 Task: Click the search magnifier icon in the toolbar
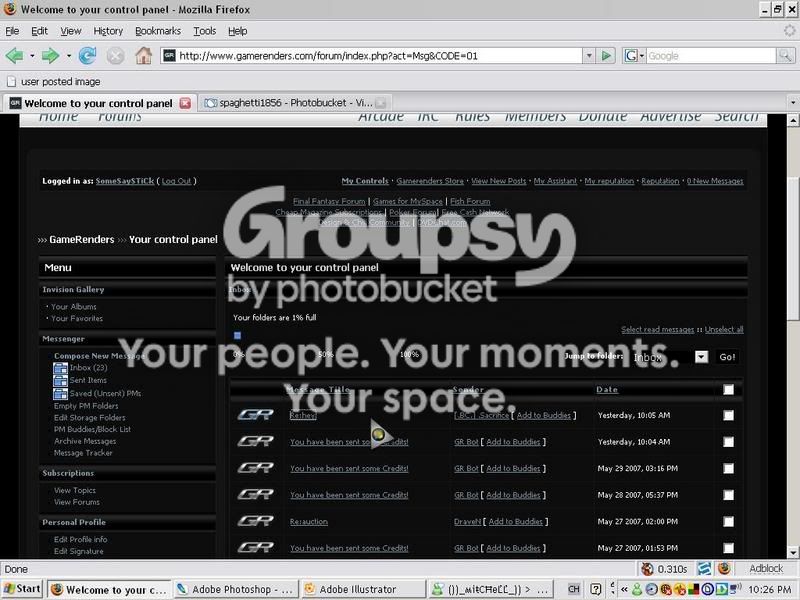pos(785,56)
